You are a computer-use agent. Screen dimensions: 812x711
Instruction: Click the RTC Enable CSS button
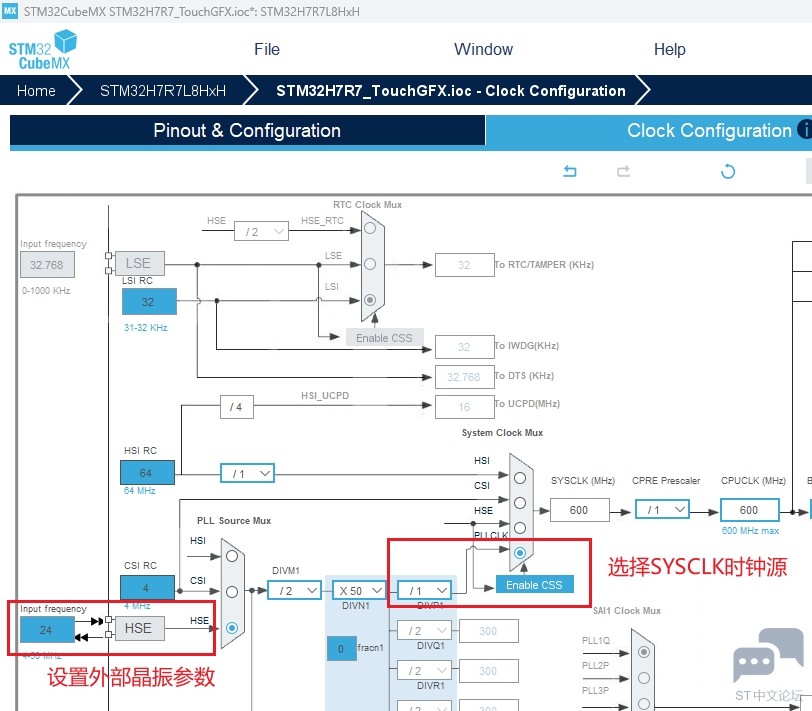click(384, 338)
